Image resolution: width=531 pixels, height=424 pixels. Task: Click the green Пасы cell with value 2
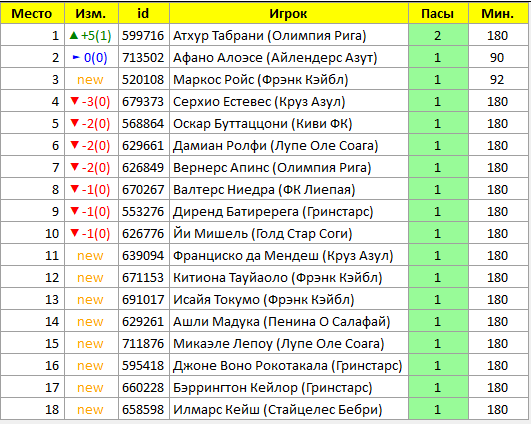pyautogui.click(x=438, y=35)
